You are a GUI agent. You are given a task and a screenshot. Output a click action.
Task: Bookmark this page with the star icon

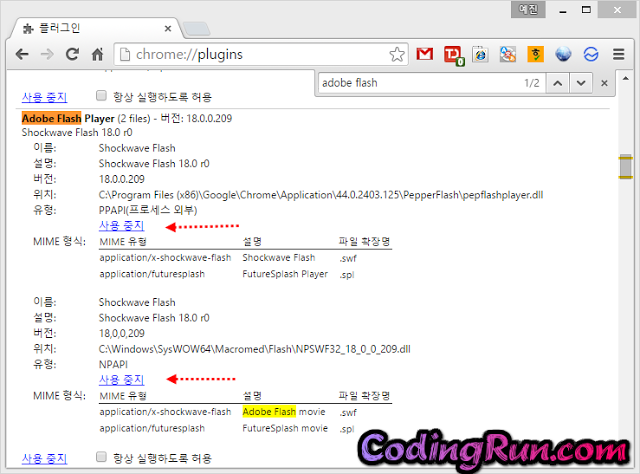pyautogui.click(x=397, y=54)
